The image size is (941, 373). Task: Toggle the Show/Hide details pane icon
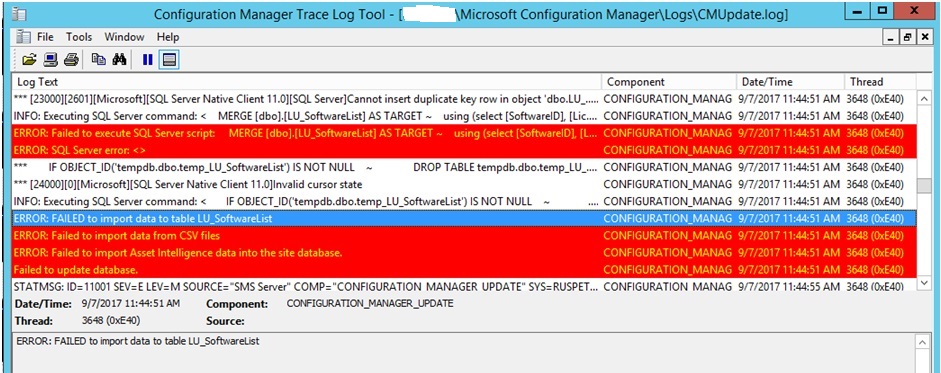pyautogui.click(x=169, y=59)
